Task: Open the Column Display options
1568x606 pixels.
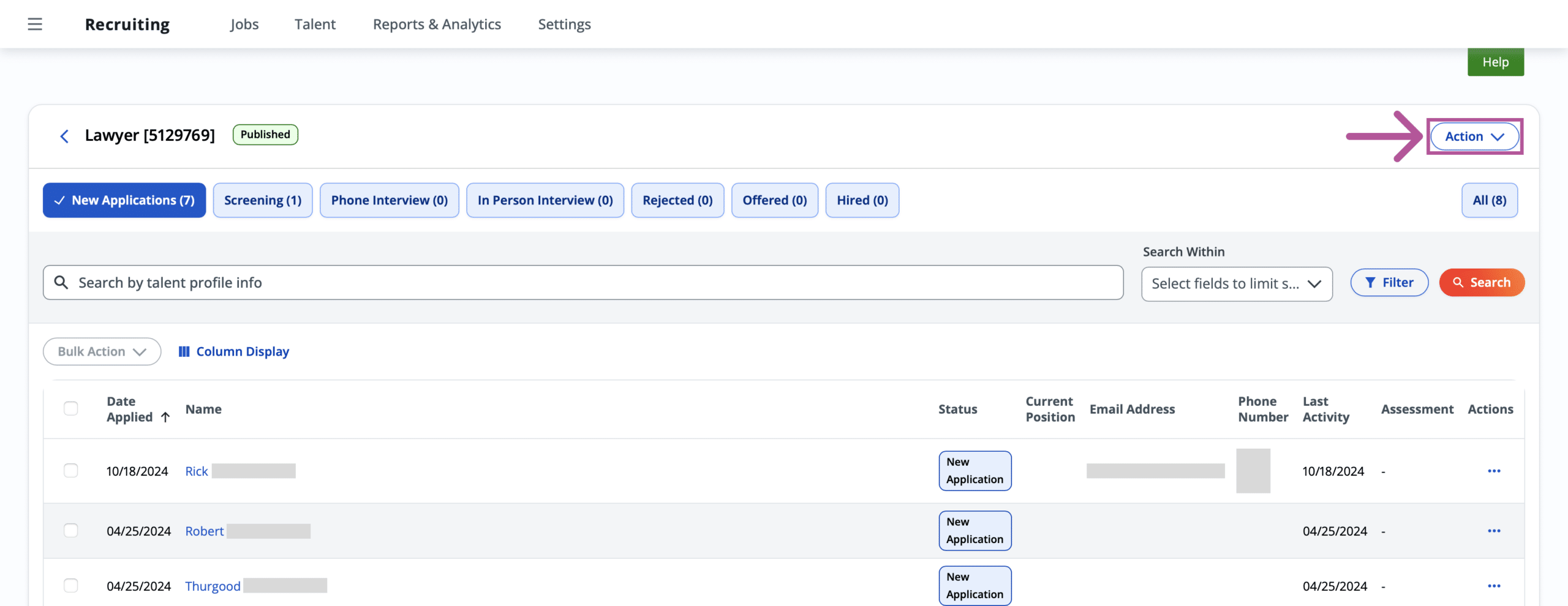Action: pos(233,351)
